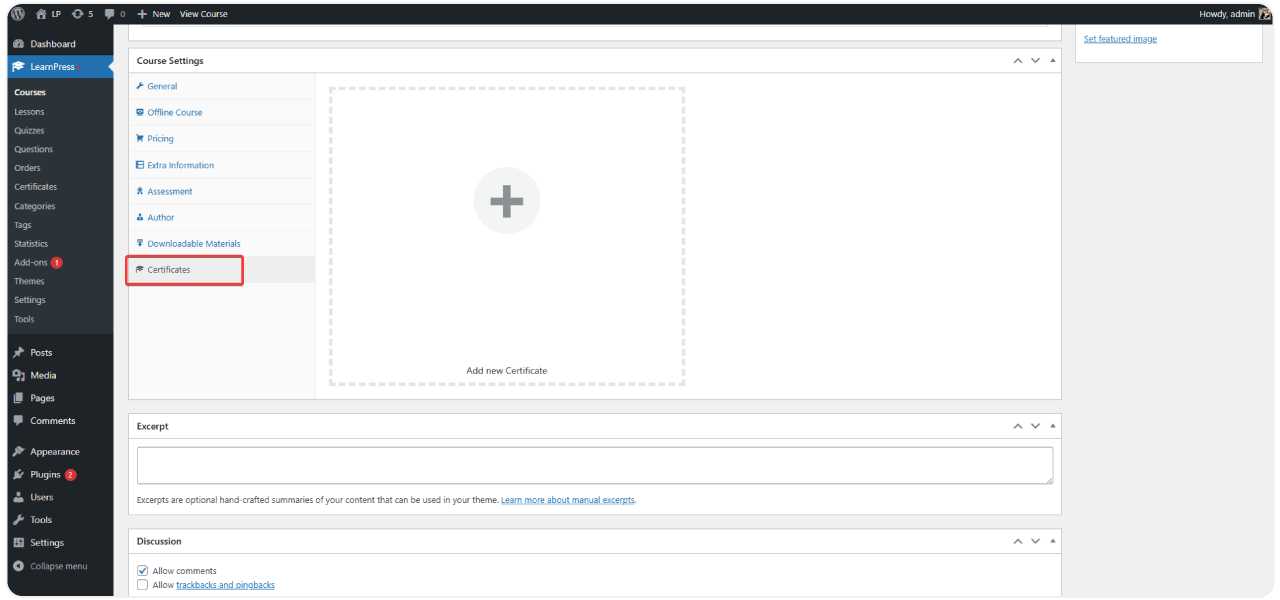Click the Set featured image link

pos(1120,39)
